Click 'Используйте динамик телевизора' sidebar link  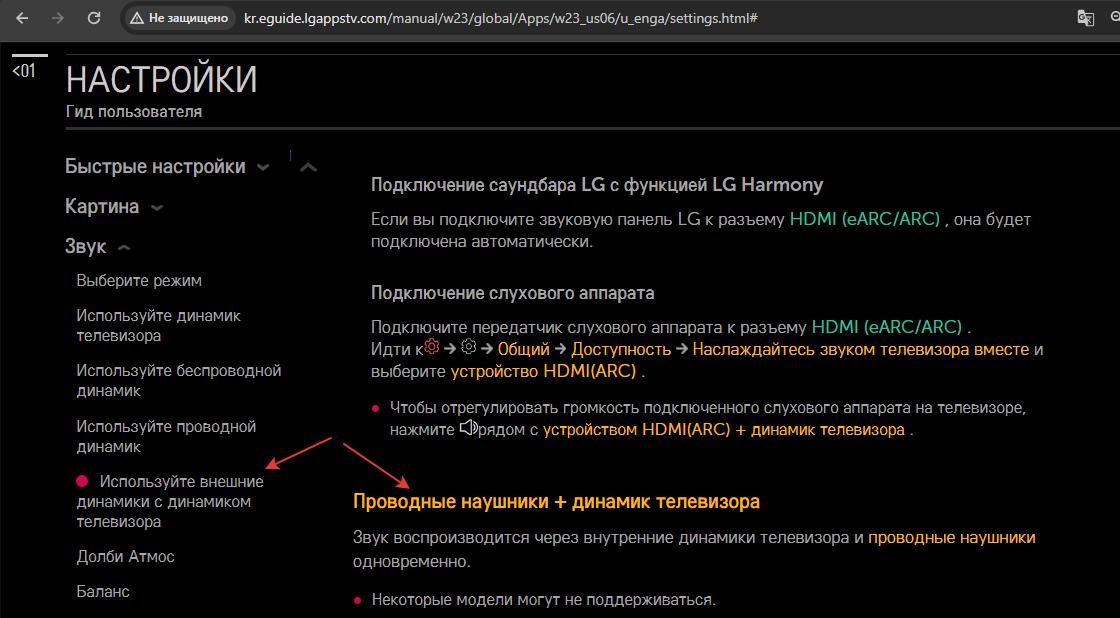click(158, 325)
